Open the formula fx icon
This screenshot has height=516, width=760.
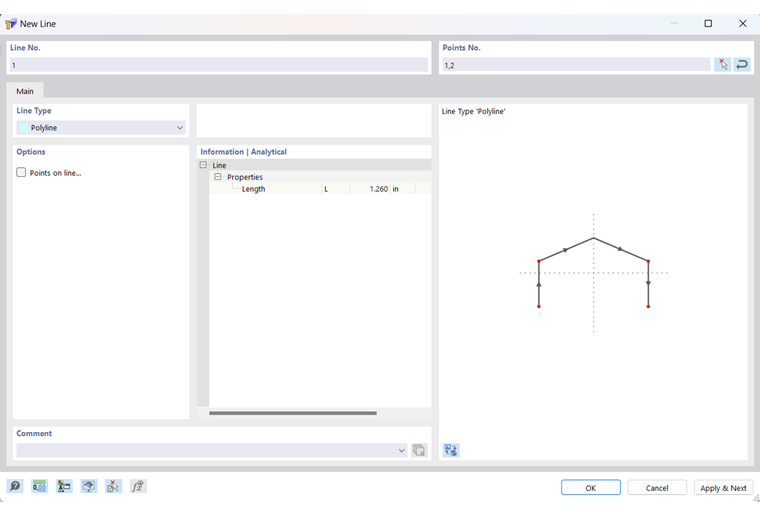pyautogui.click(x=138, y=486)
